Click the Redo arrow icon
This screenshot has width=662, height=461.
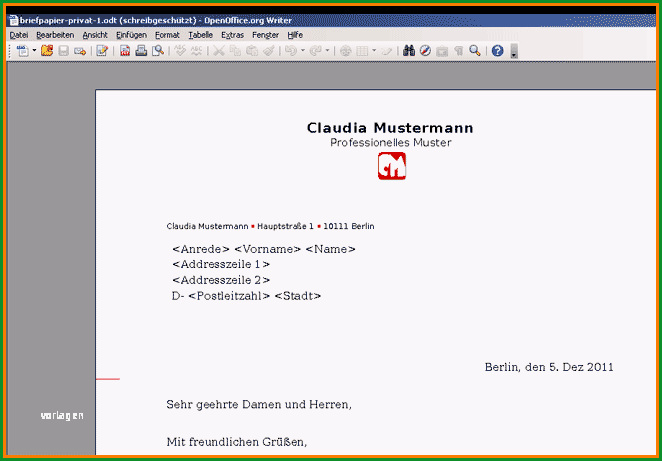point(315,51)
